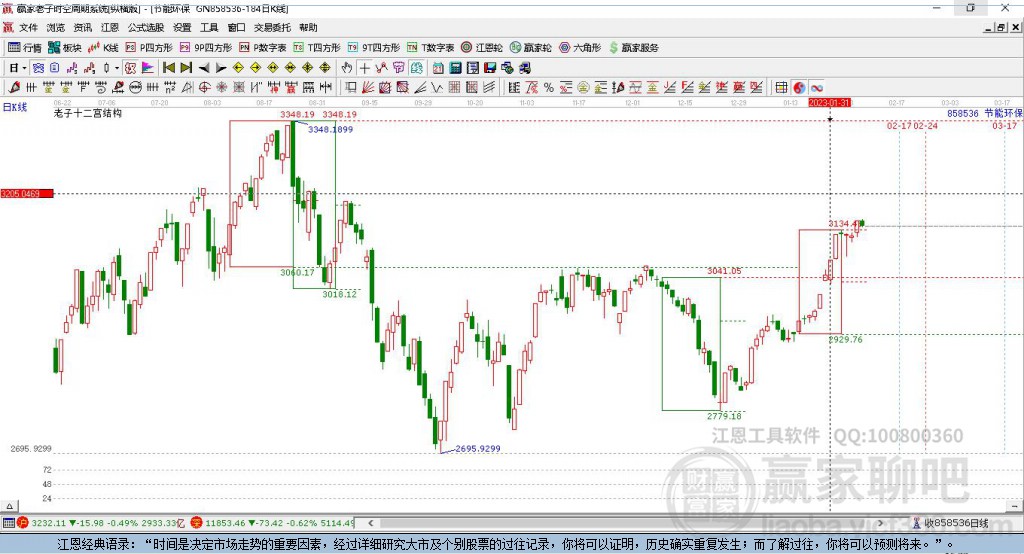The height and width of the screenshot is (554, 1024).
Task: Open the calculator icon
Action: point(456,67)
